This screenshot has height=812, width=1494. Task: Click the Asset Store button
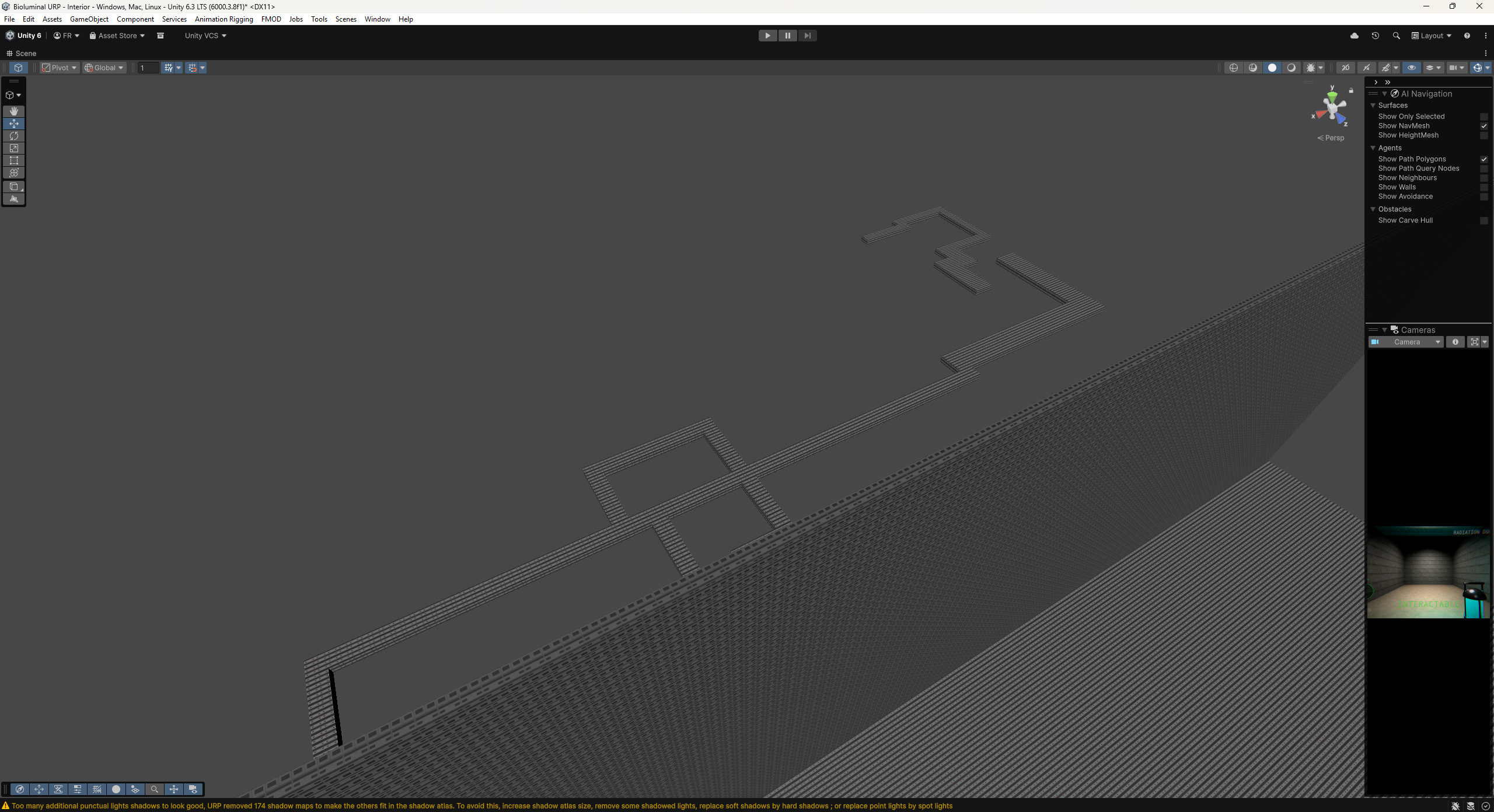click(117, 36)
